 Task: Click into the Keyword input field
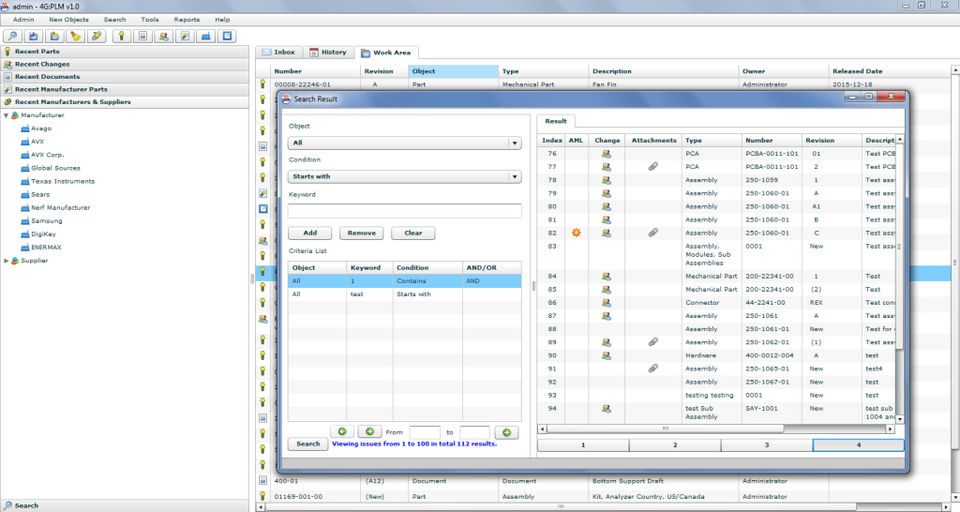[x=404, y=211]
